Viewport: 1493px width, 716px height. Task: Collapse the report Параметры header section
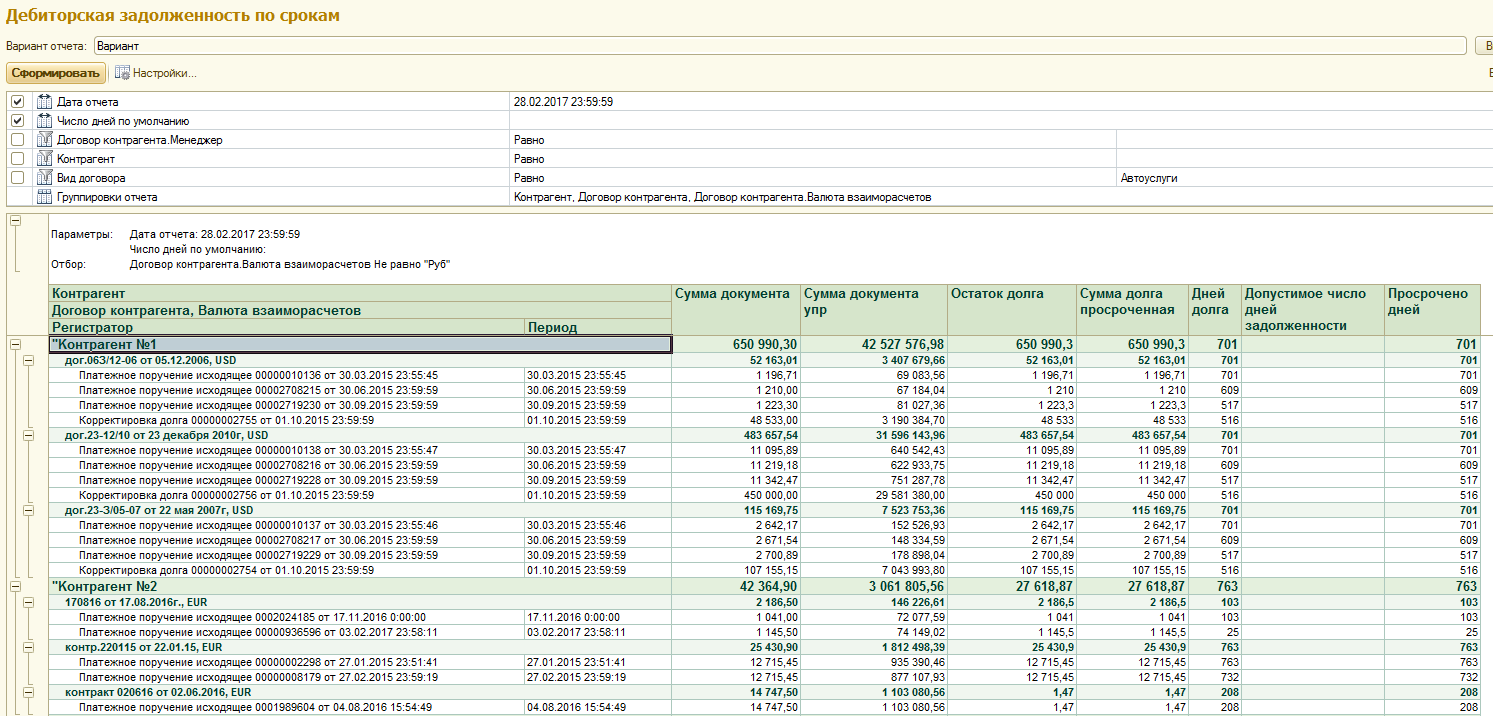(15, 221)
